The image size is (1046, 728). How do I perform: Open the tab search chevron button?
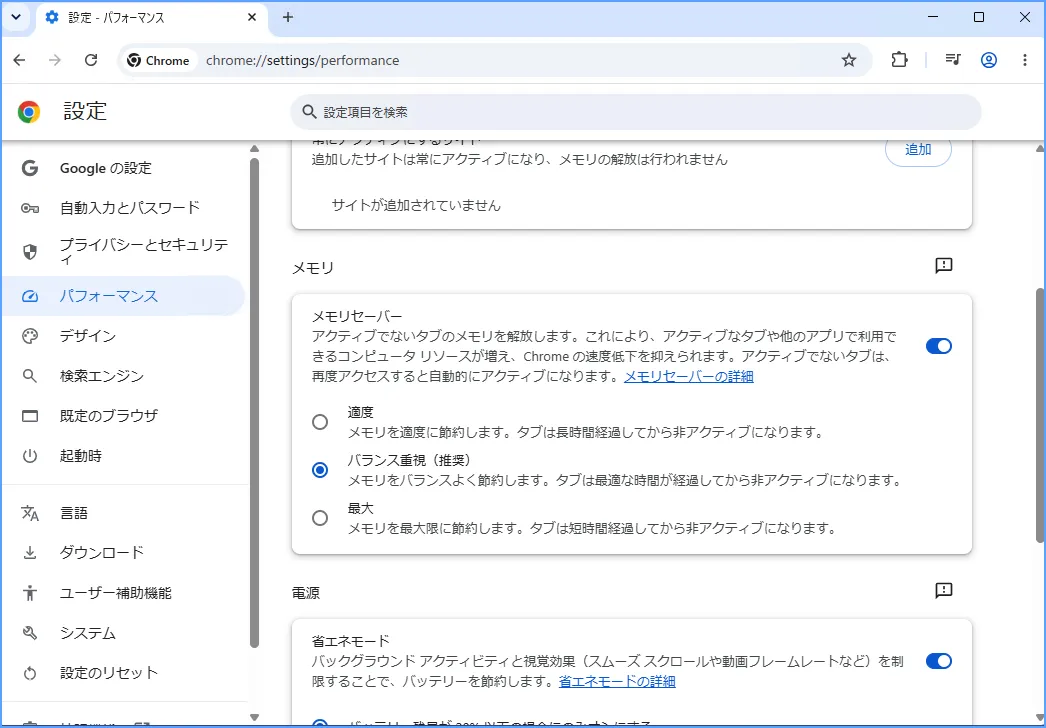tap(16, 17)
